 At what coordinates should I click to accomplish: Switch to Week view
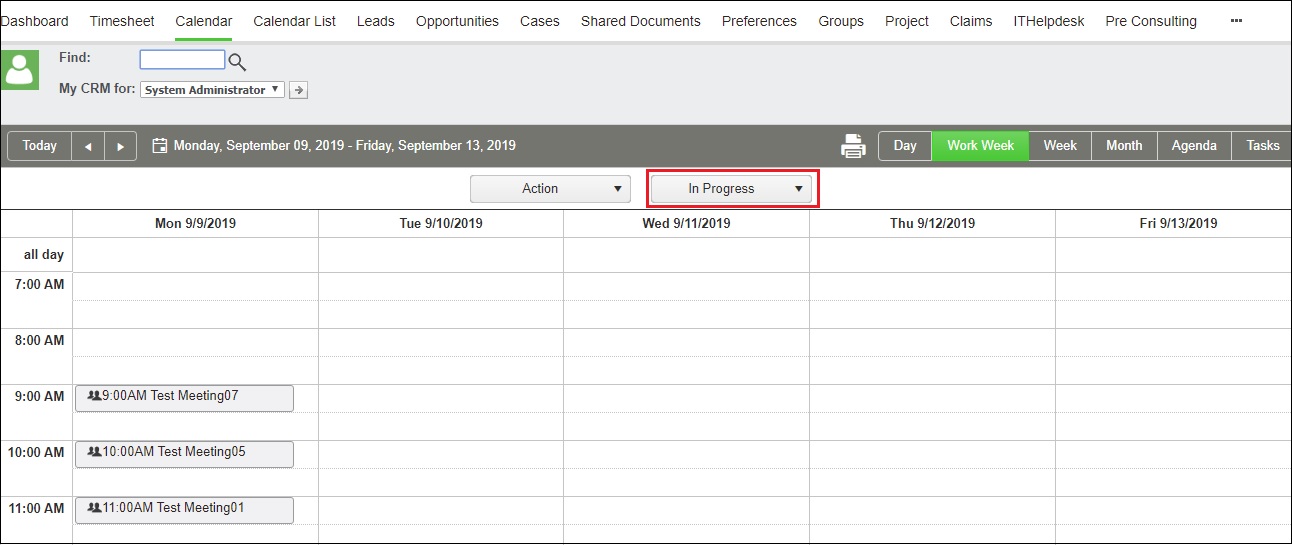tap(1060, 146)
